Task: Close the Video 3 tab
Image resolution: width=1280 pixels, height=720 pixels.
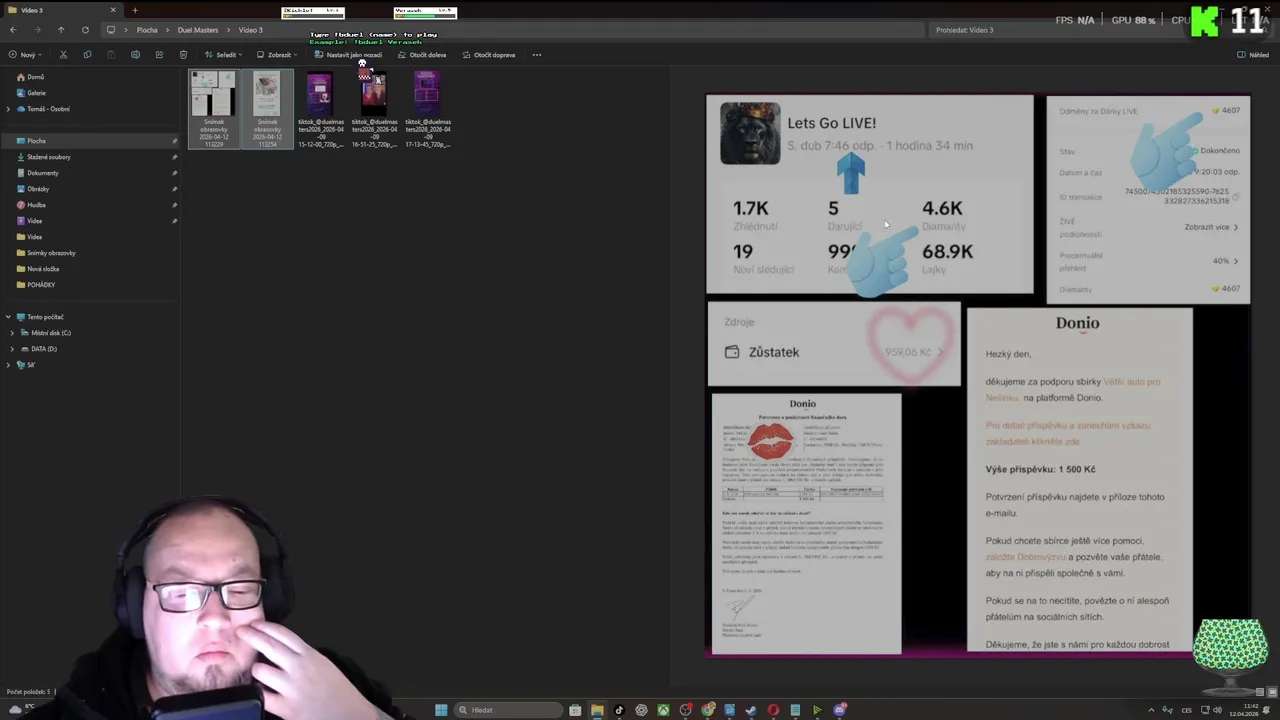Action: pos(113,10)
